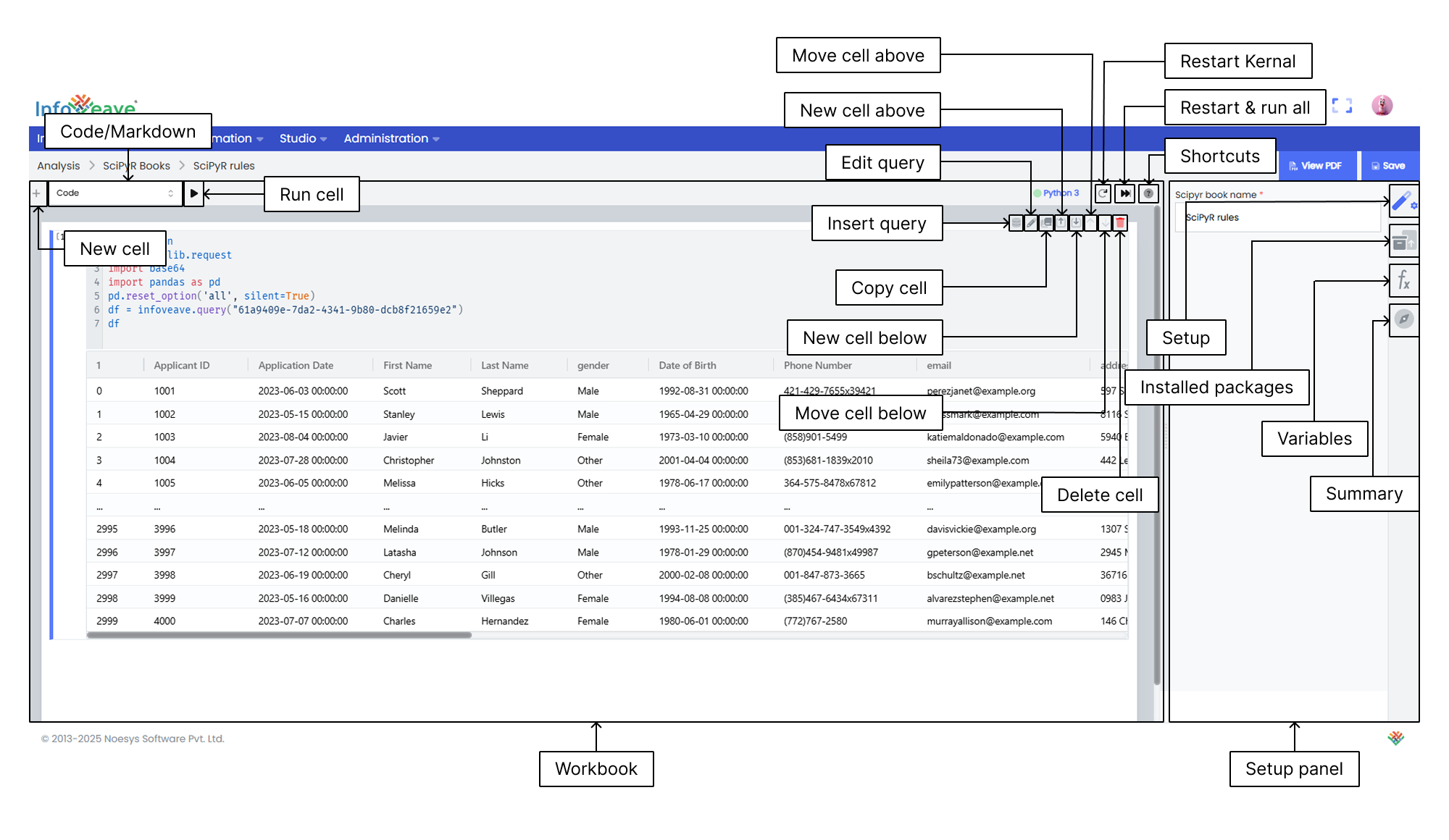Go to the SciPyR Books breadcrumb
The width and height of the screenshot is (1449, 840).
pyautogui.click(x=136, y=166)
